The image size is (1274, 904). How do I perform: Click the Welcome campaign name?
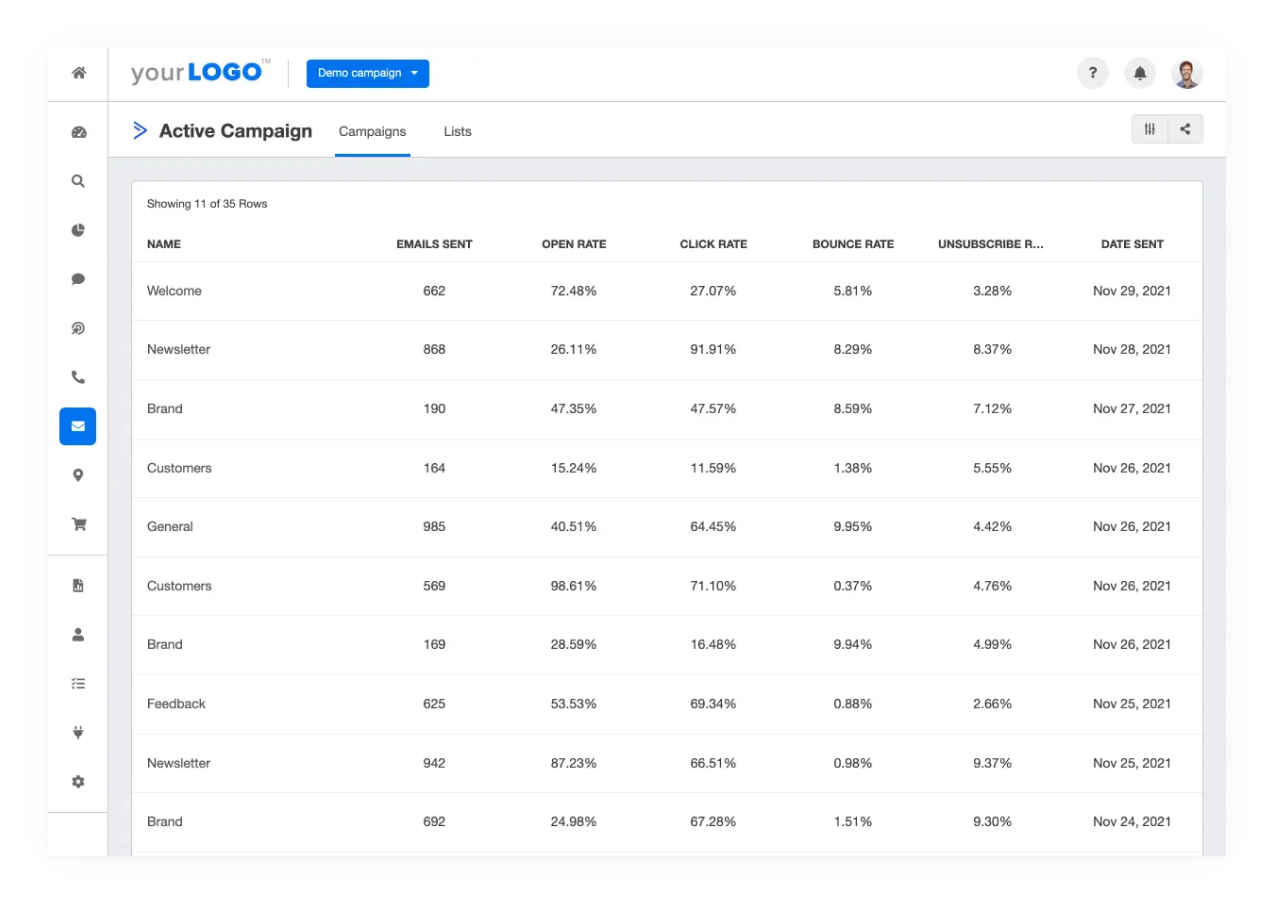174,291
